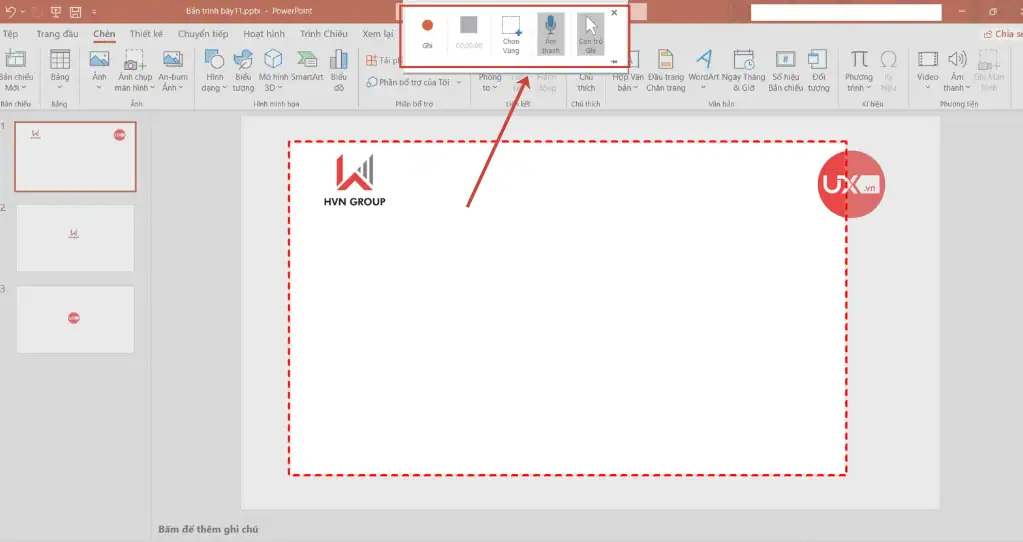This screenshot has height=542, width=1023.
Task: Pin the recording toolbar dock
Action: coord(613,62)
